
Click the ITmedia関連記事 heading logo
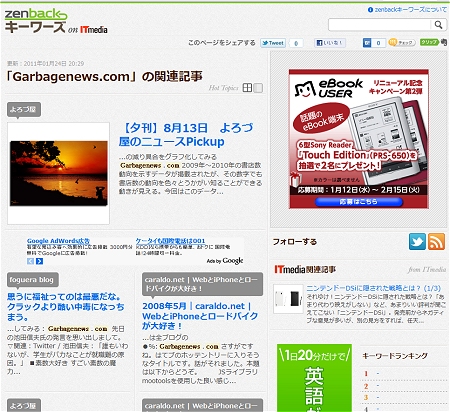coord(305,269)
